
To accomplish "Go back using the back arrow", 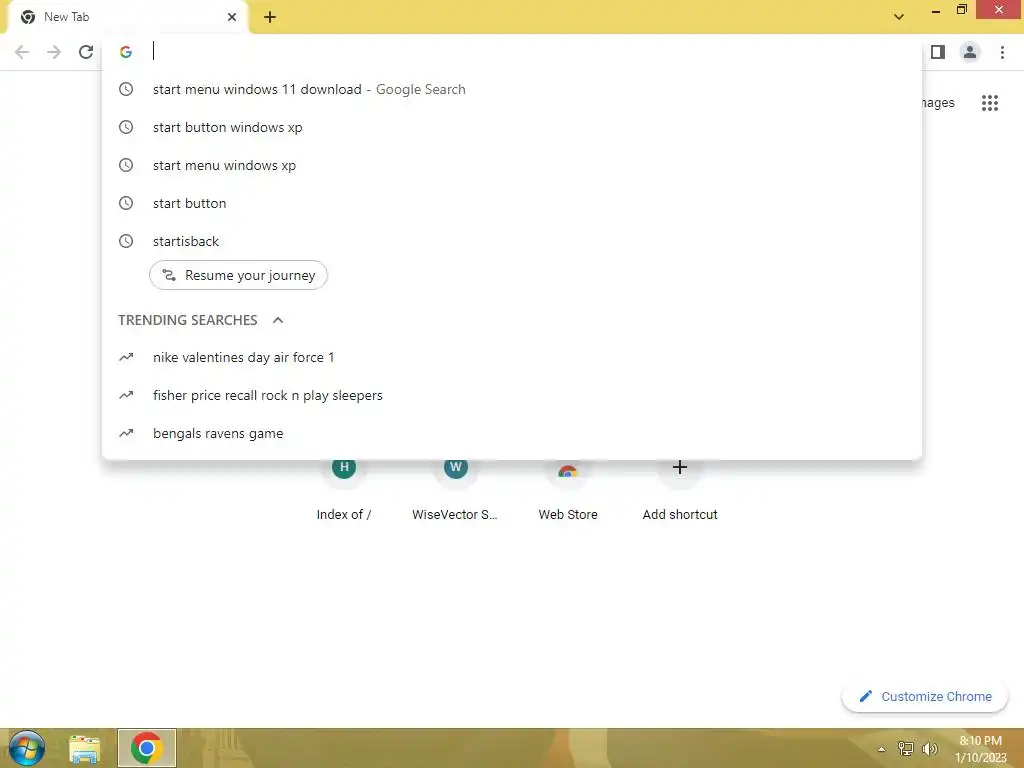I will (22, 52).
